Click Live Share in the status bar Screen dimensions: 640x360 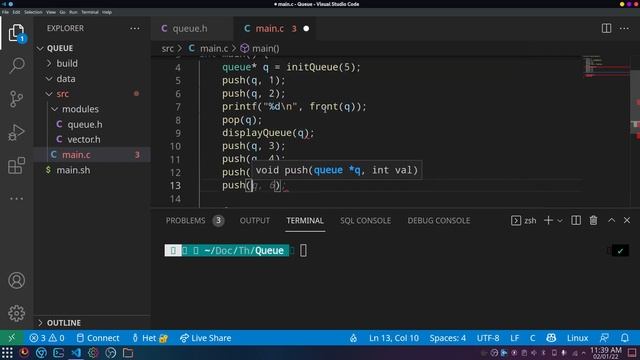pos(206,338)
